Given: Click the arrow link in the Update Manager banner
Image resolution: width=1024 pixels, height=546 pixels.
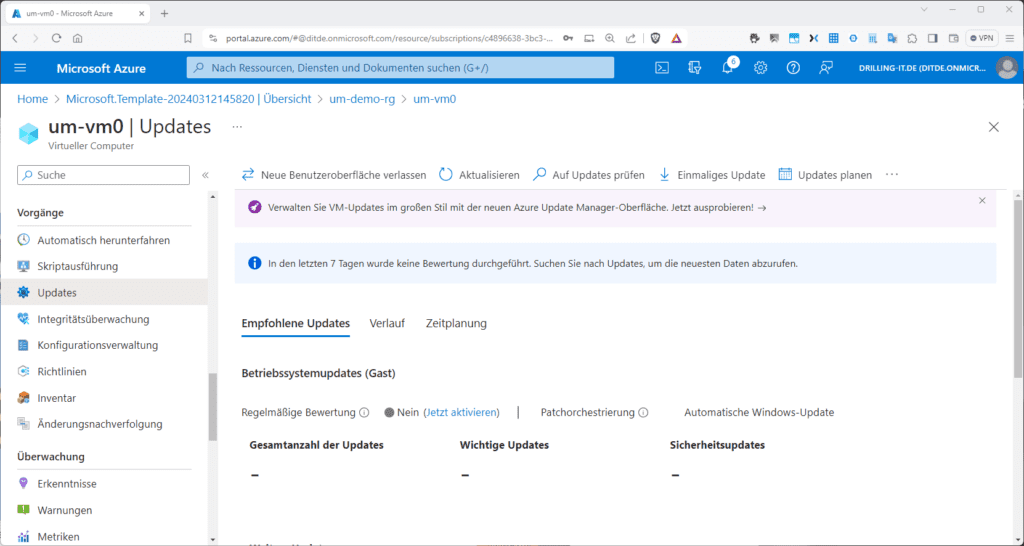Looking at the screenshot, I should tap(761, 208).
